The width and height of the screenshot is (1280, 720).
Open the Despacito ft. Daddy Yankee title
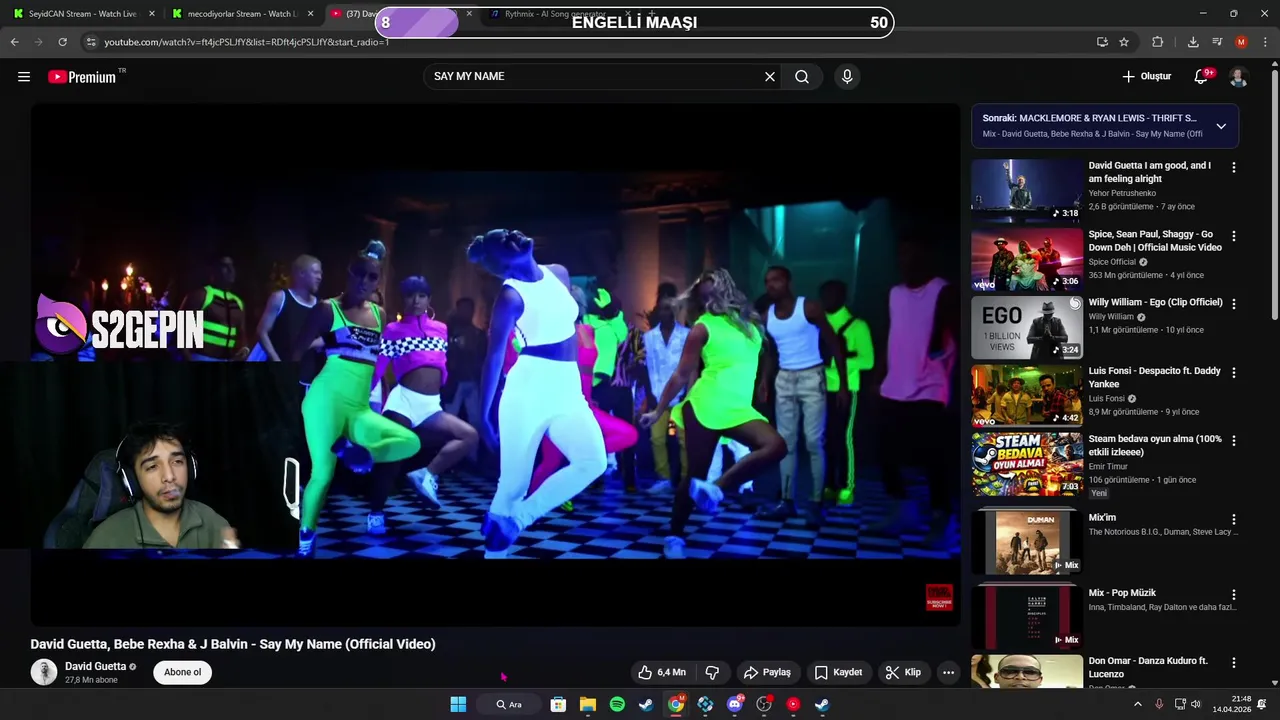click(1154, 377)
